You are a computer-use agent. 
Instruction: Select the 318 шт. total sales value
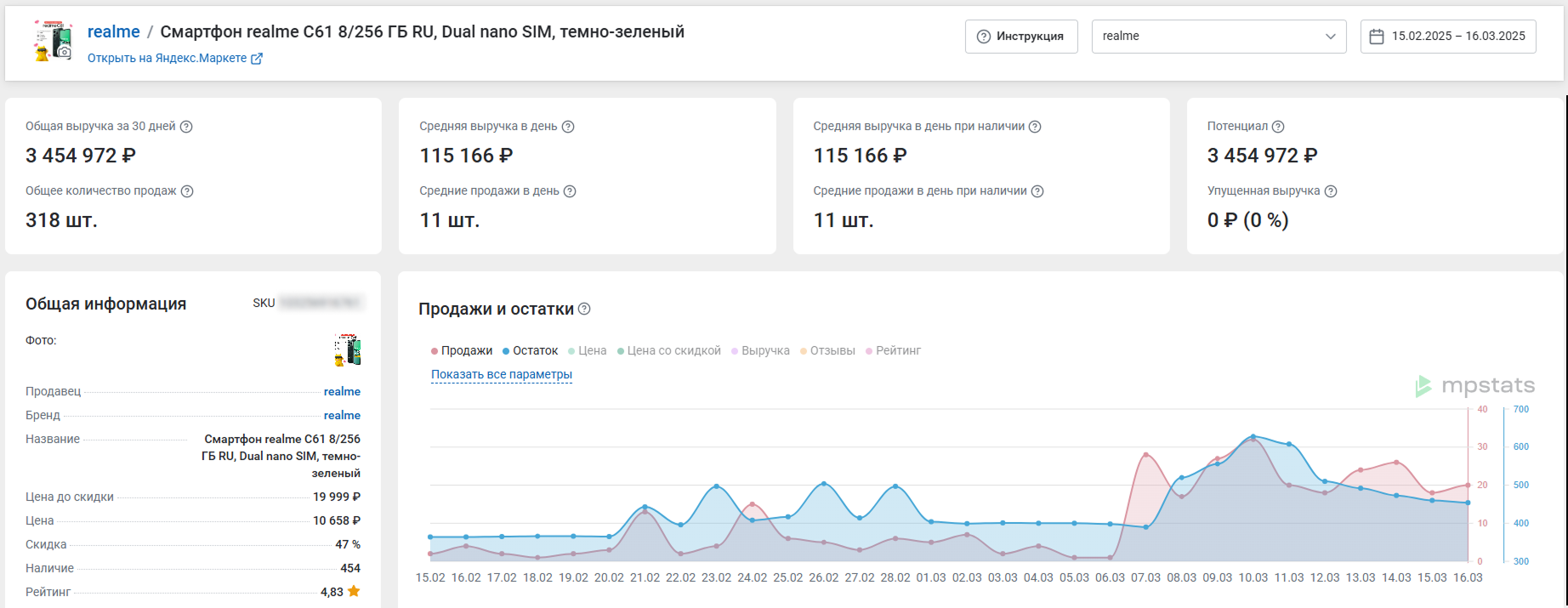click(61, 220)
